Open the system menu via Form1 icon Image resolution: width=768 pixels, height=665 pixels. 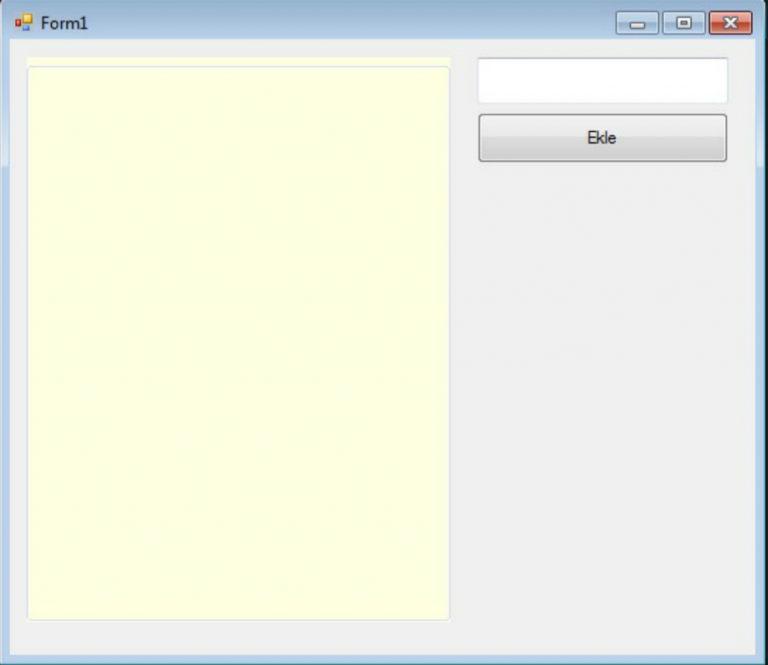[x=24, y=22]
